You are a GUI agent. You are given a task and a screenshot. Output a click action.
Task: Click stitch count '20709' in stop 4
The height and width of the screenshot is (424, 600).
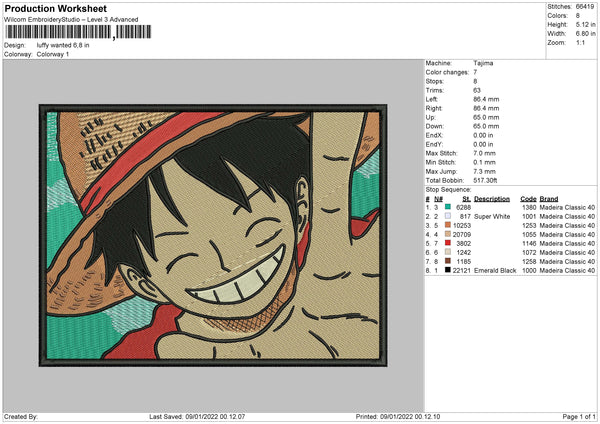462,235
